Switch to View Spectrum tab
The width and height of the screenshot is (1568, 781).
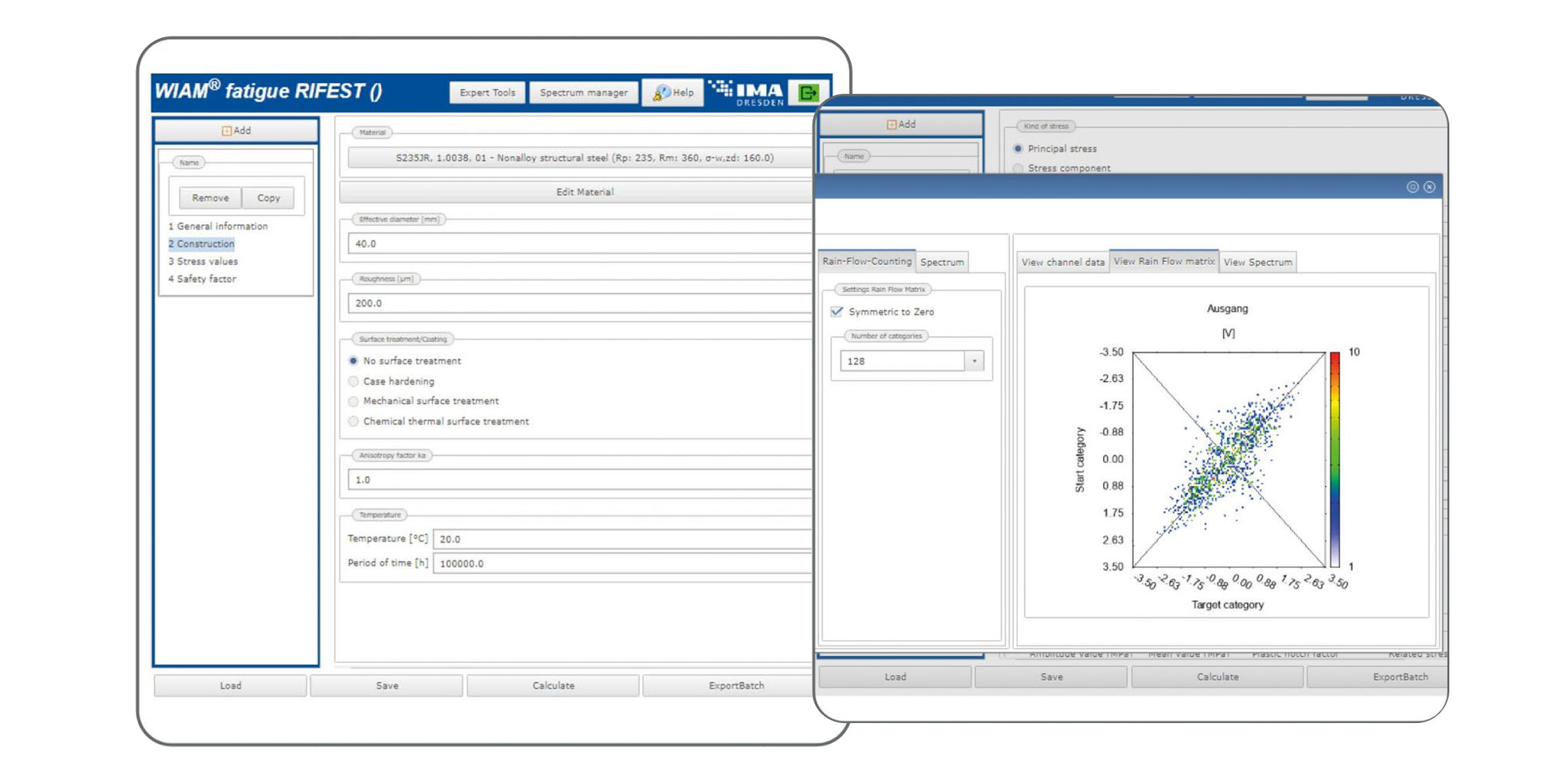point(1257,262)
